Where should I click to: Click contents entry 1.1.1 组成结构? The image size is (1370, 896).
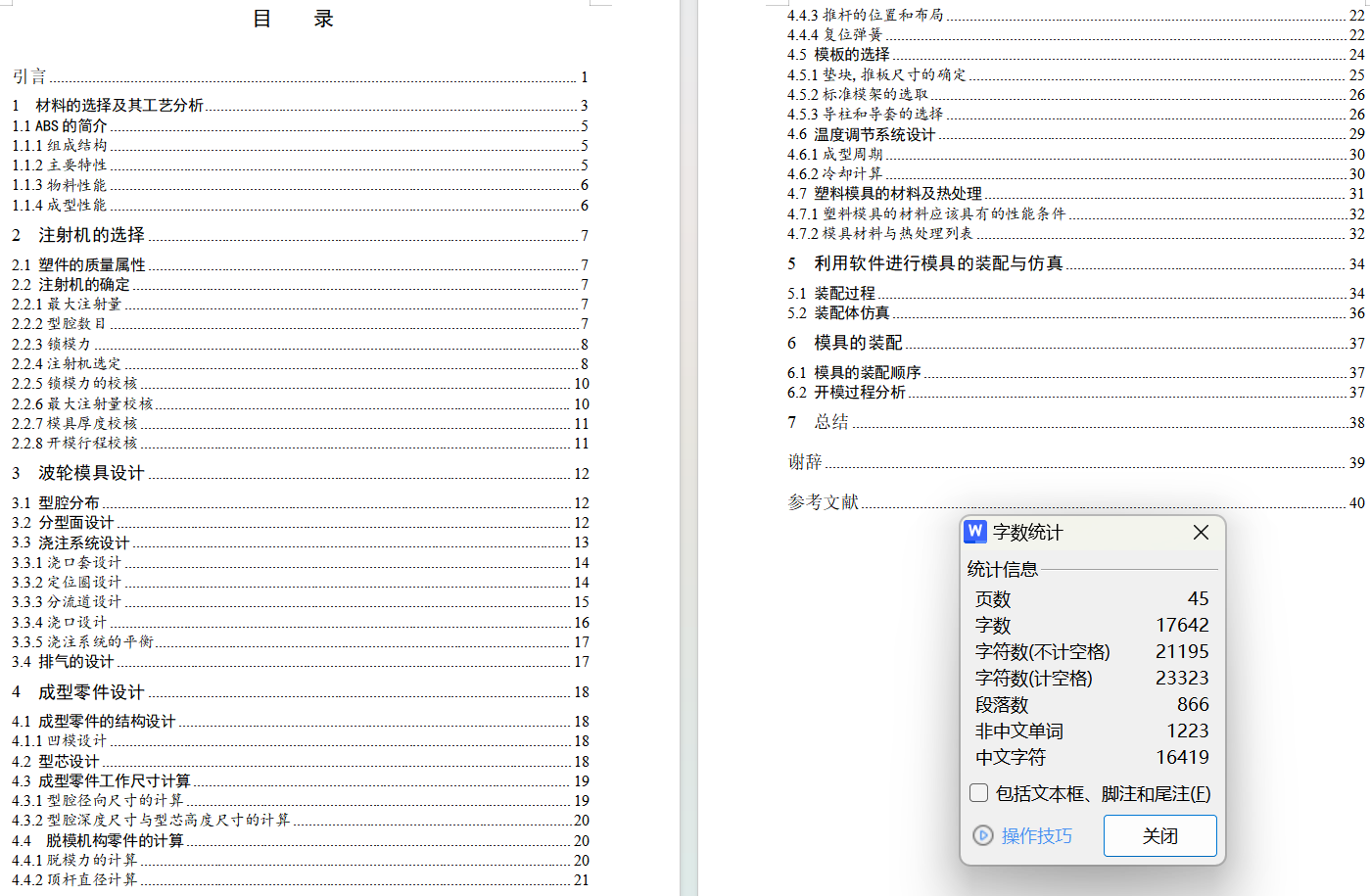[300, 145]
